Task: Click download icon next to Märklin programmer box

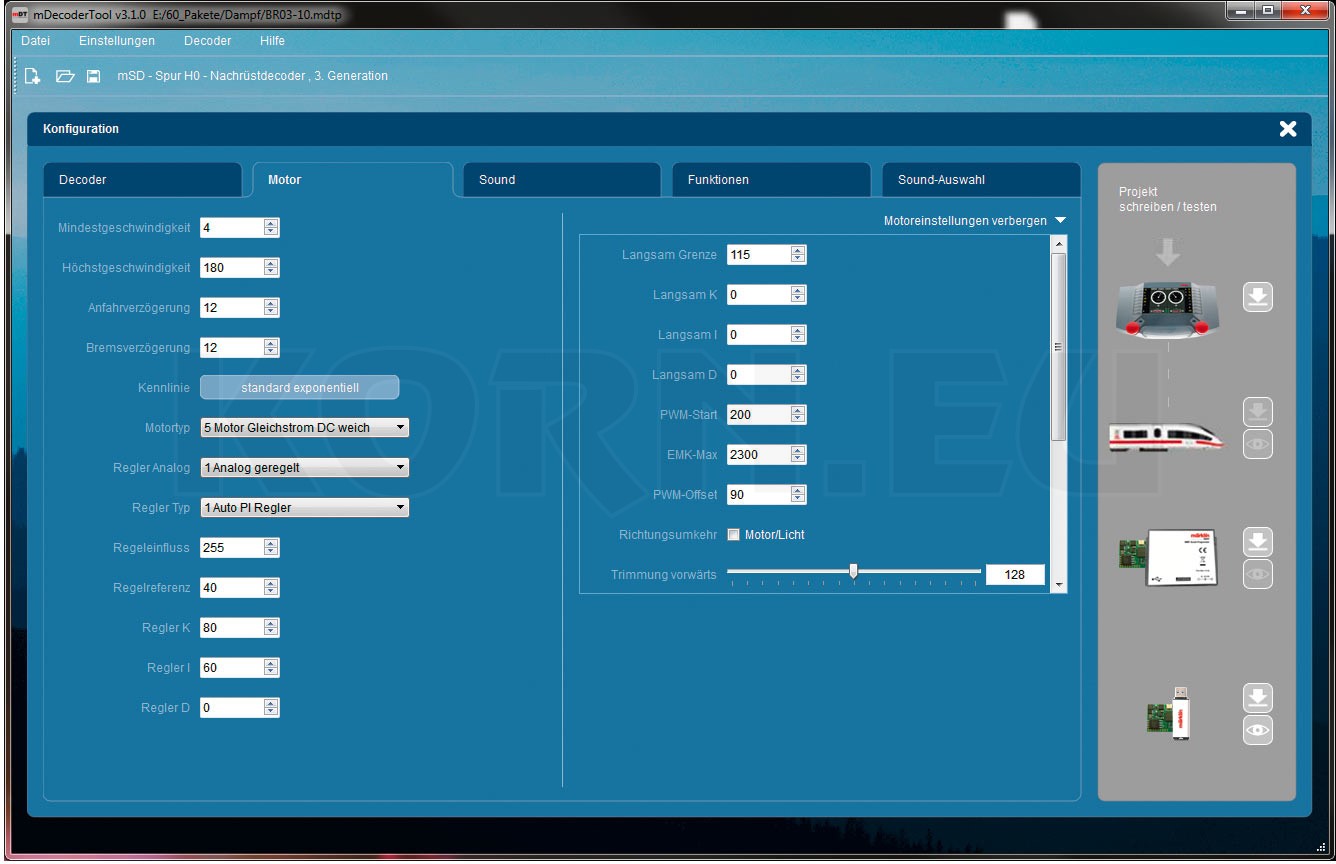Action: (1258, 542)
